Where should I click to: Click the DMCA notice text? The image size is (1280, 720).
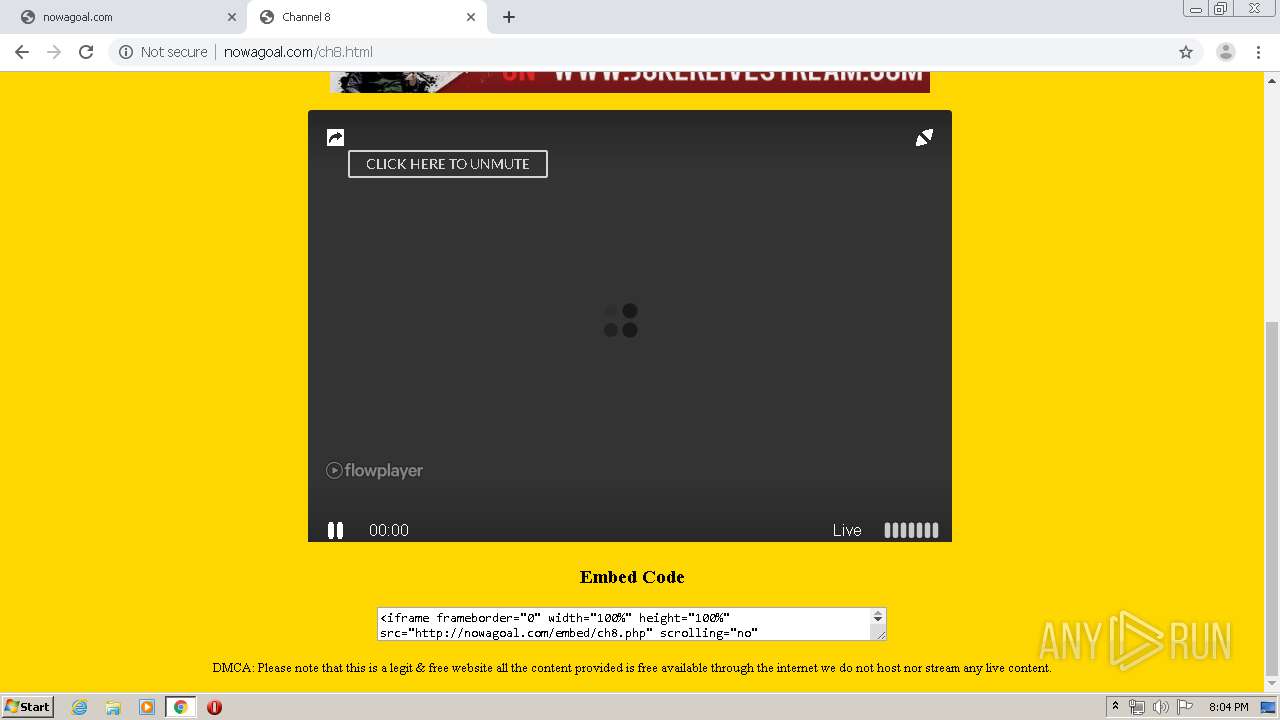tap(632, 668)
